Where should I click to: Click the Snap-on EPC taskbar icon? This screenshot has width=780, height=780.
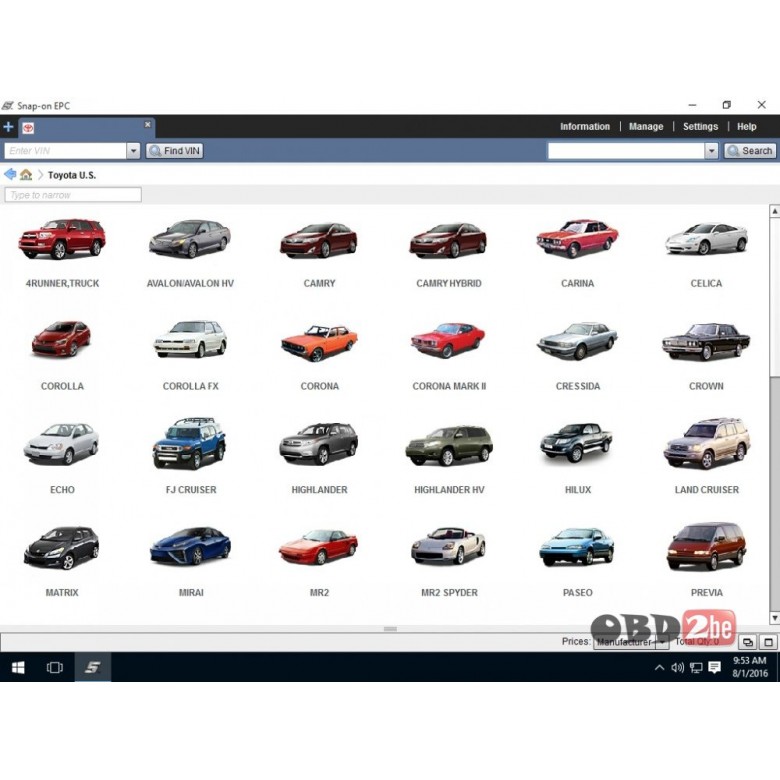(93, 667)
